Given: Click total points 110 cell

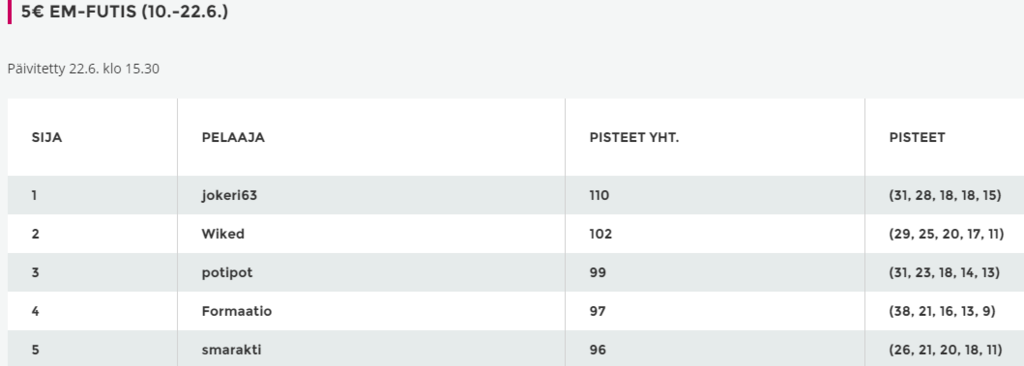Looking at the screenshot, I should [599, 195].
